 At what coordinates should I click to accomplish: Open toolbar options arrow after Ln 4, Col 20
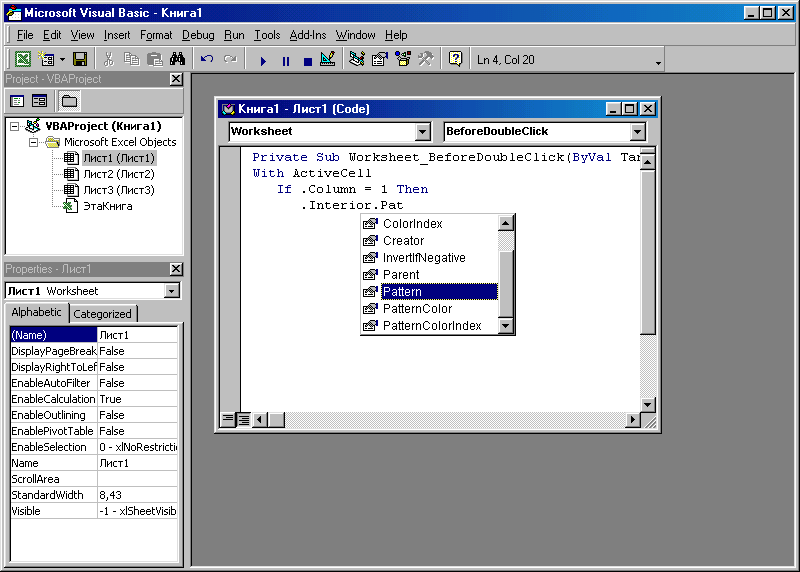tap(658, 63)
